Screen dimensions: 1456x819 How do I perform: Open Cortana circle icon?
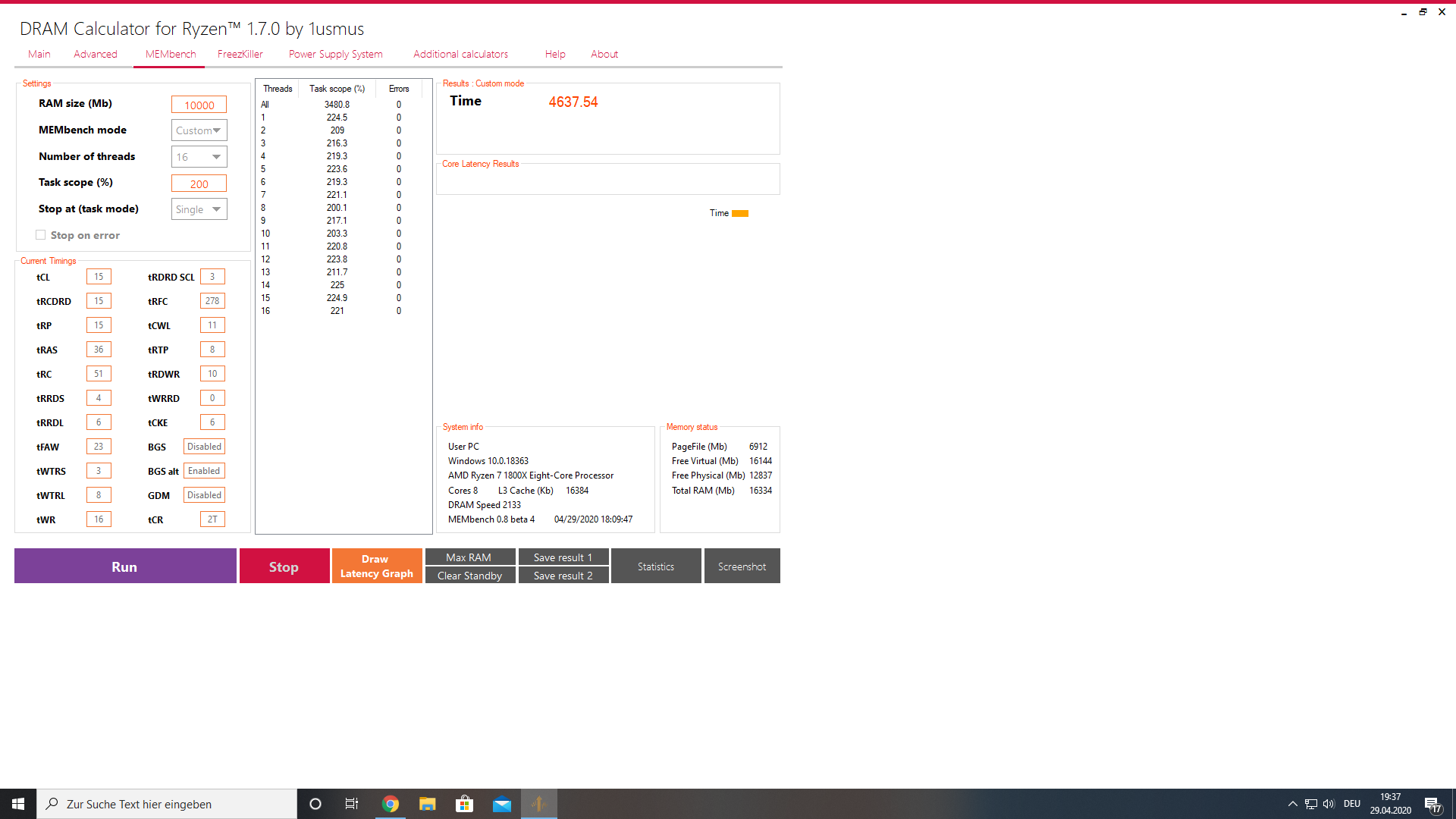(x=315, y=804)
